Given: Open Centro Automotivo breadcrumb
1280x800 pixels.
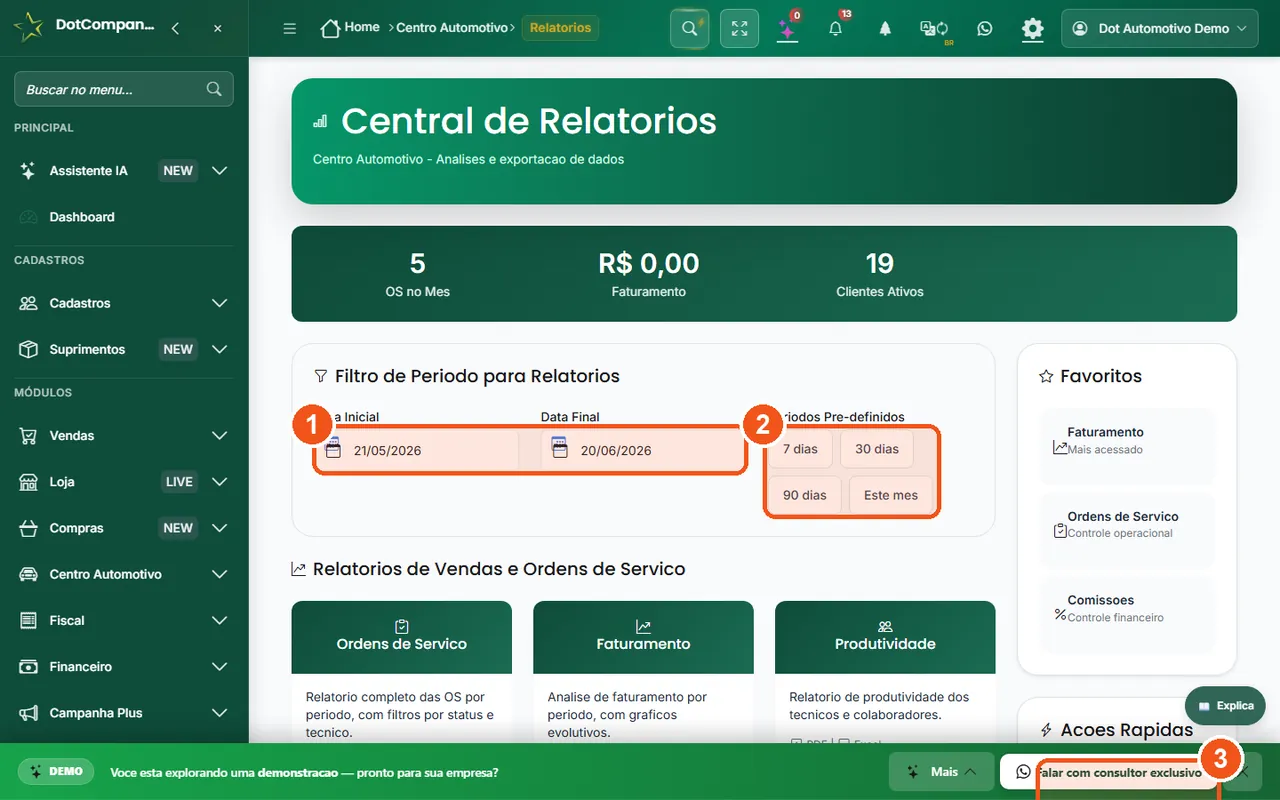Looking at the screenshot, I should pos(452,28).
